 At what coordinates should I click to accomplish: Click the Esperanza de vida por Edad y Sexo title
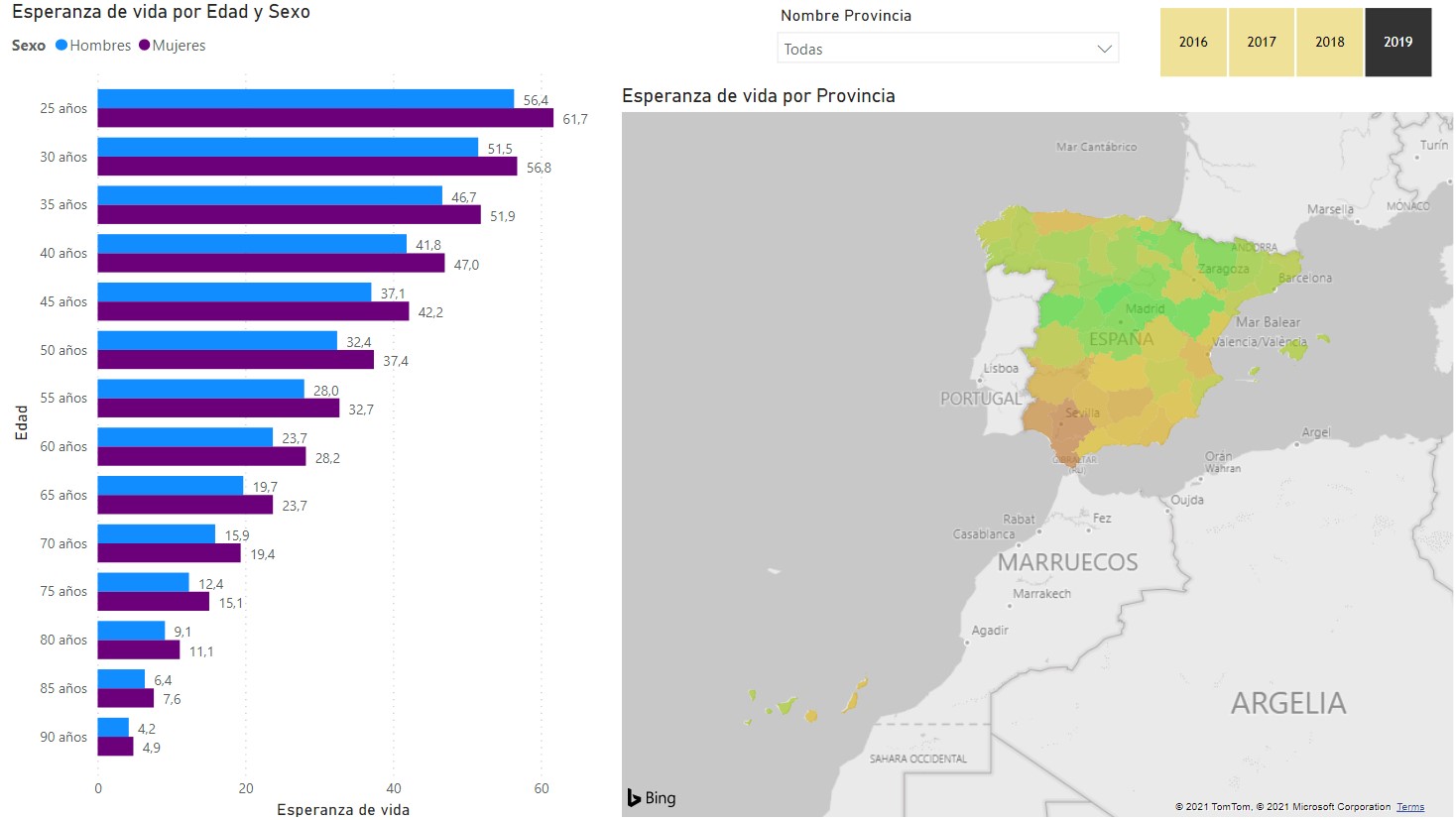coord(161,12)
